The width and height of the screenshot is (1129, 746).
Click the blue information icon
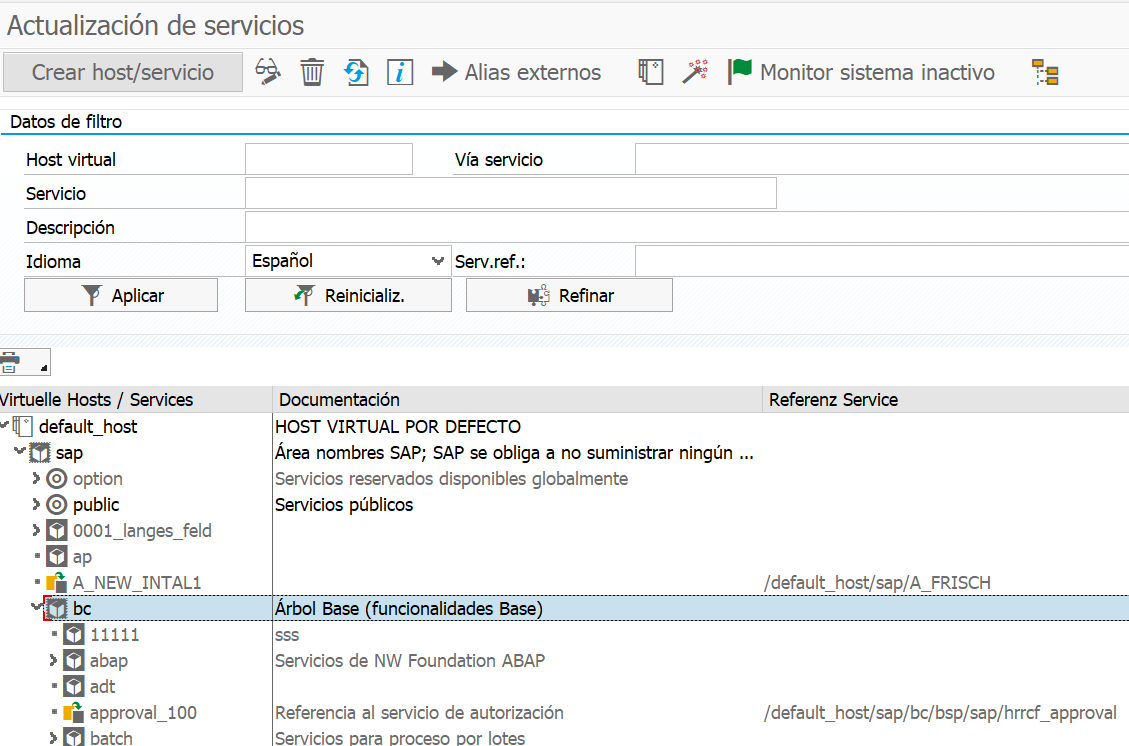pyautogui.click(x=400, y=72)
